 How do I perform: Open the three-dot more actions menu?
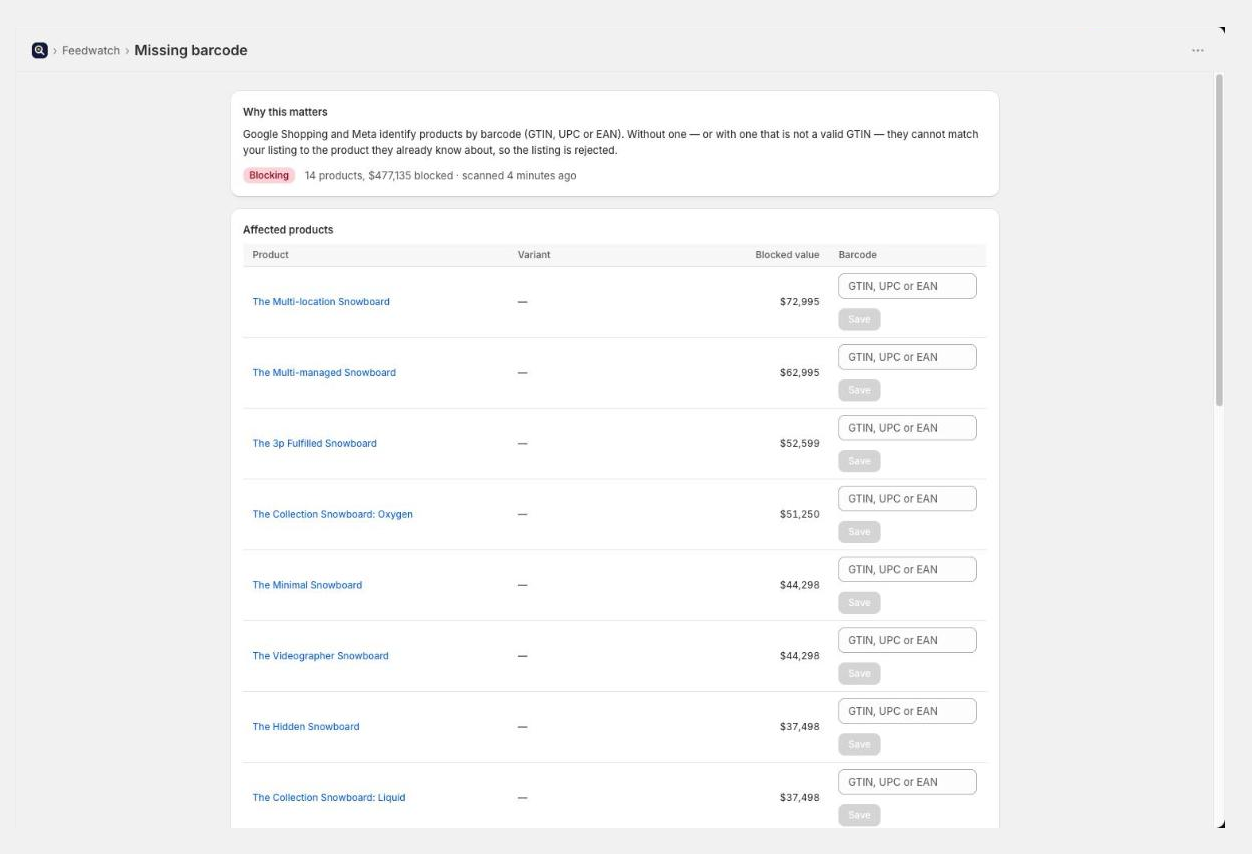coord(1197,51)
